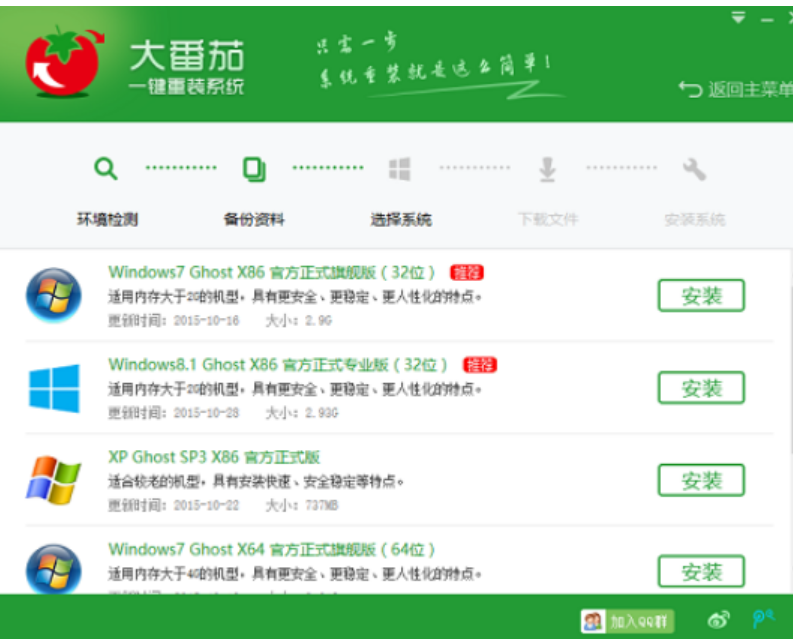Select the 安装系统 step label
Image resolution: width=793 pixels, height=639 pixels.
694,220
